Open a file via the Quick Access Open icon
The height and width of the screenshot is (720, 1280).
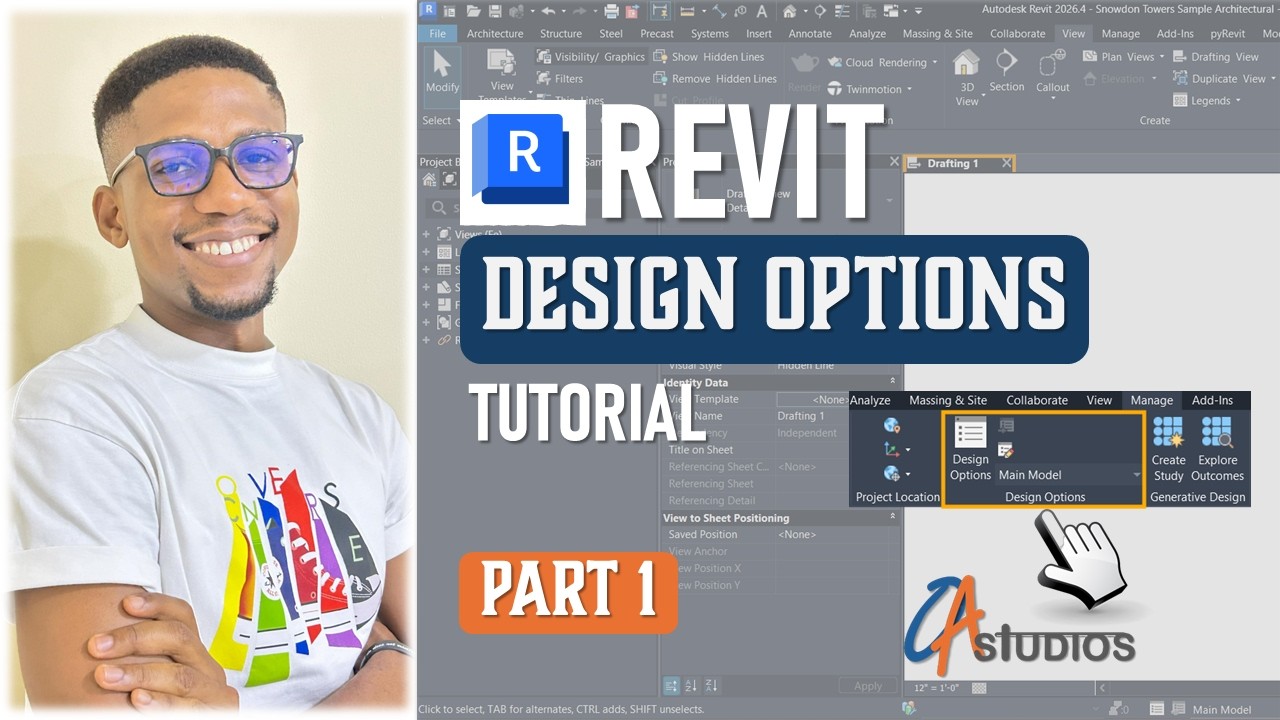point(473,12)
